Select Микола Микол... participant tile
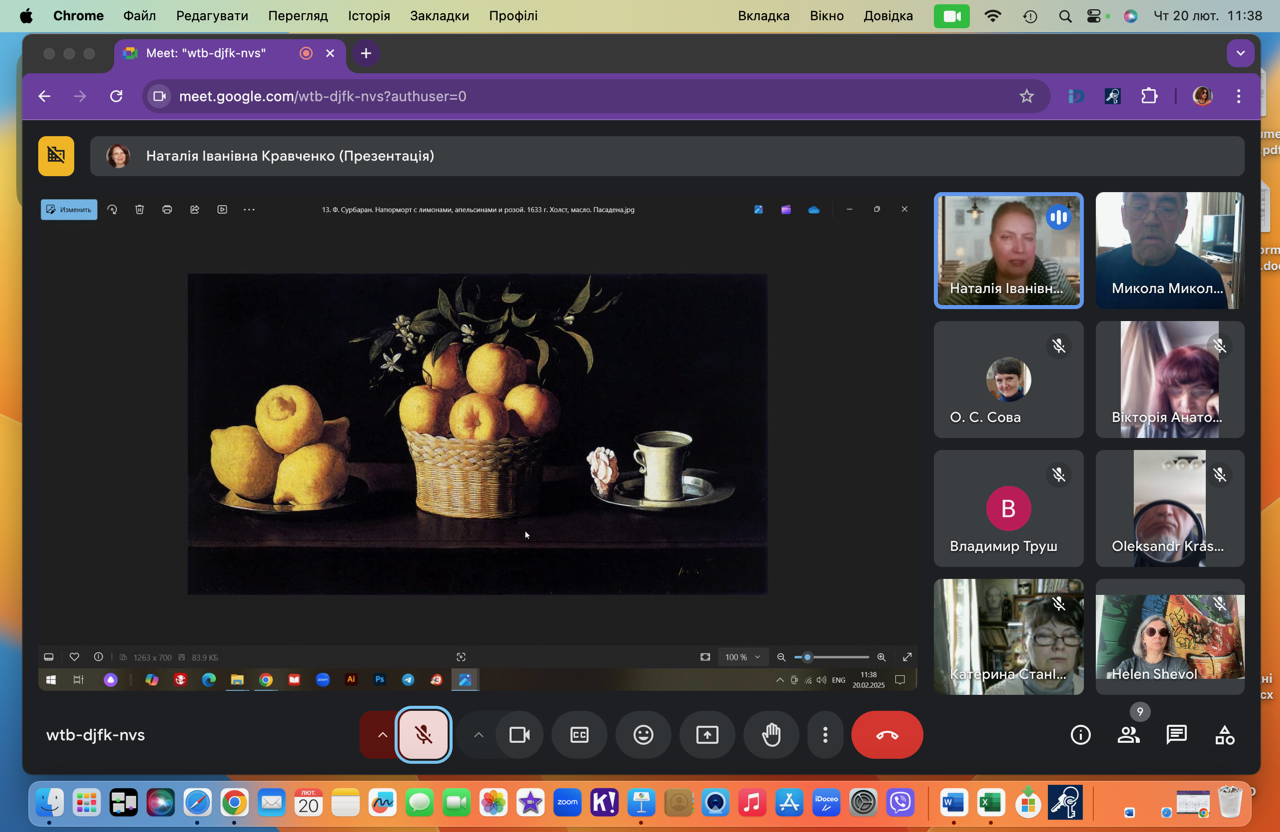Image resolution: width=1280 pixels, height=832 pixels. (1170, 250)
